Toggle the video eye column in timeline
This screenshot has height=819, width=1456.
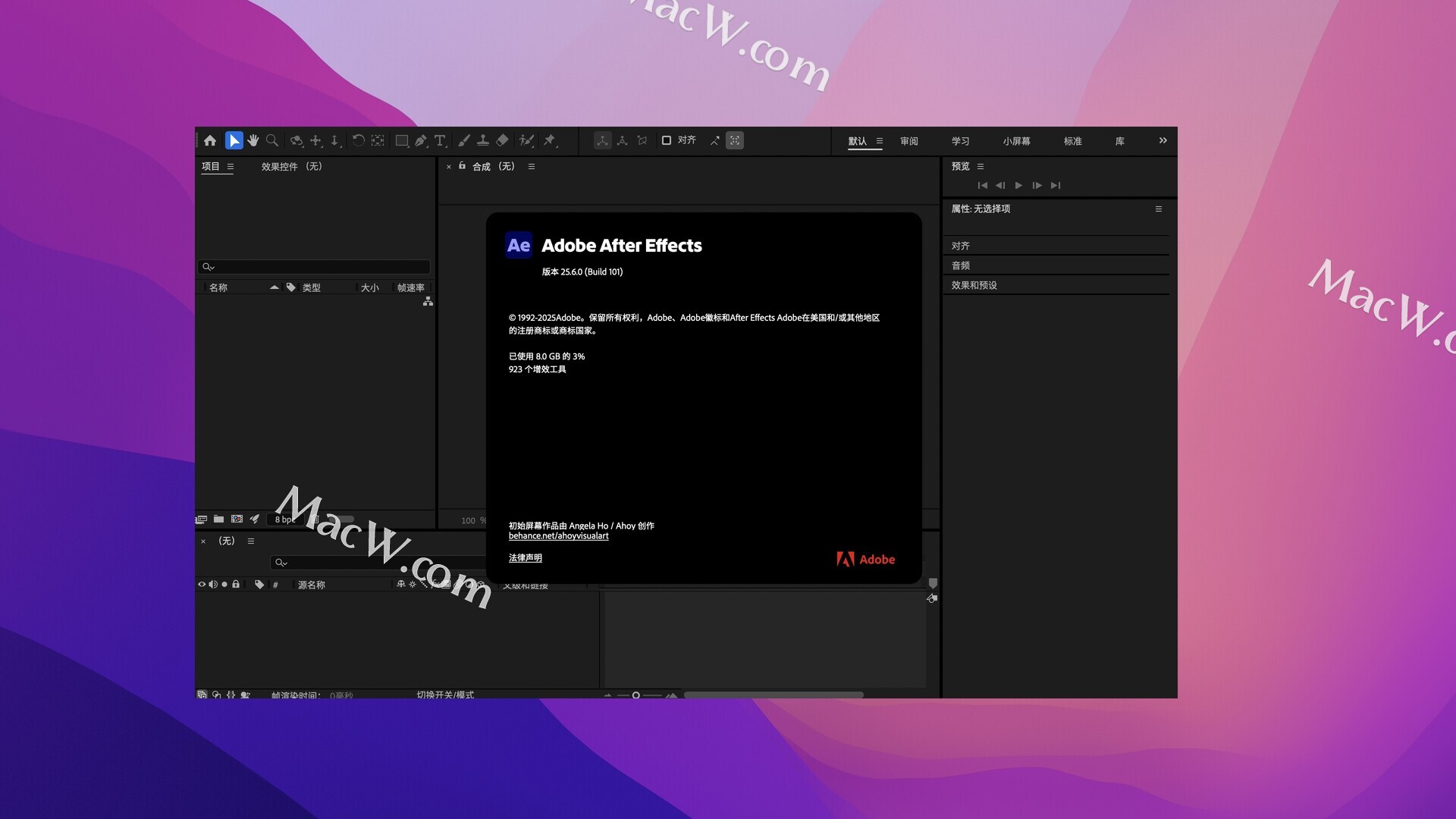pyautogui.click(x=202, y=585)
